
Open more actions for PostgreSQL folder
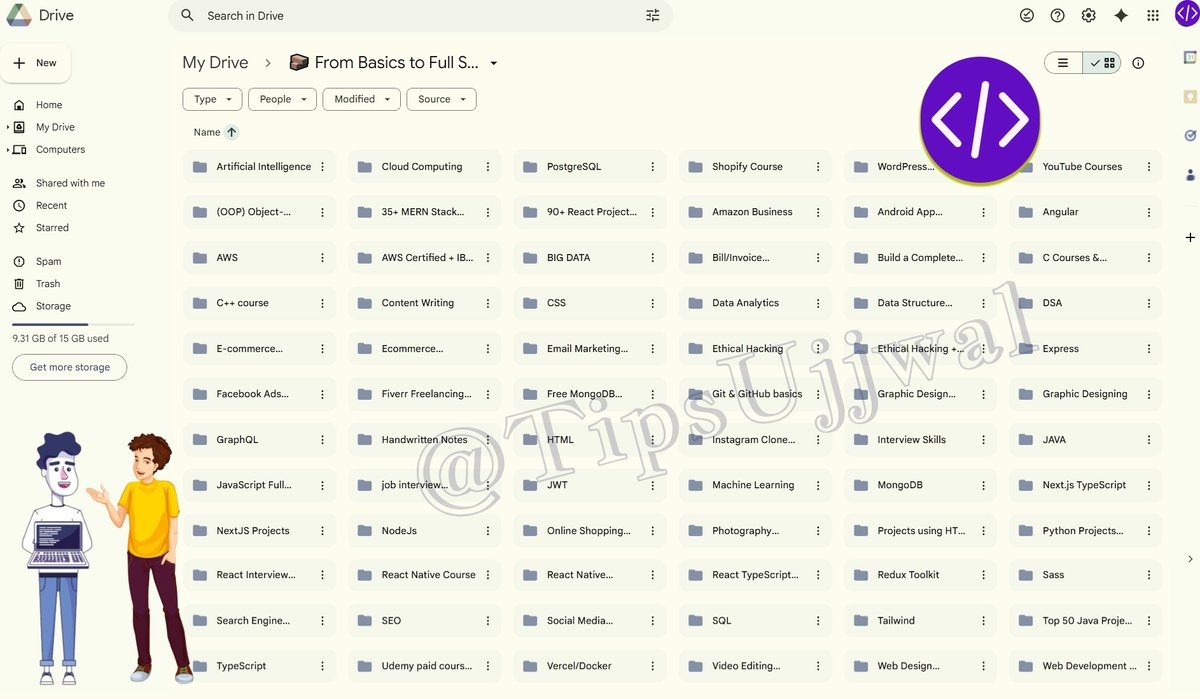(x=653, y=167)
